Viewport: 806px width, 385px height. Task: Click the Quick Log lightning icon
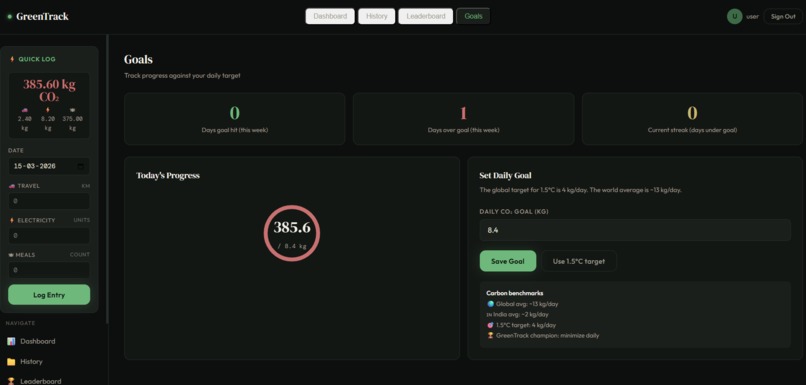(12, 59)
